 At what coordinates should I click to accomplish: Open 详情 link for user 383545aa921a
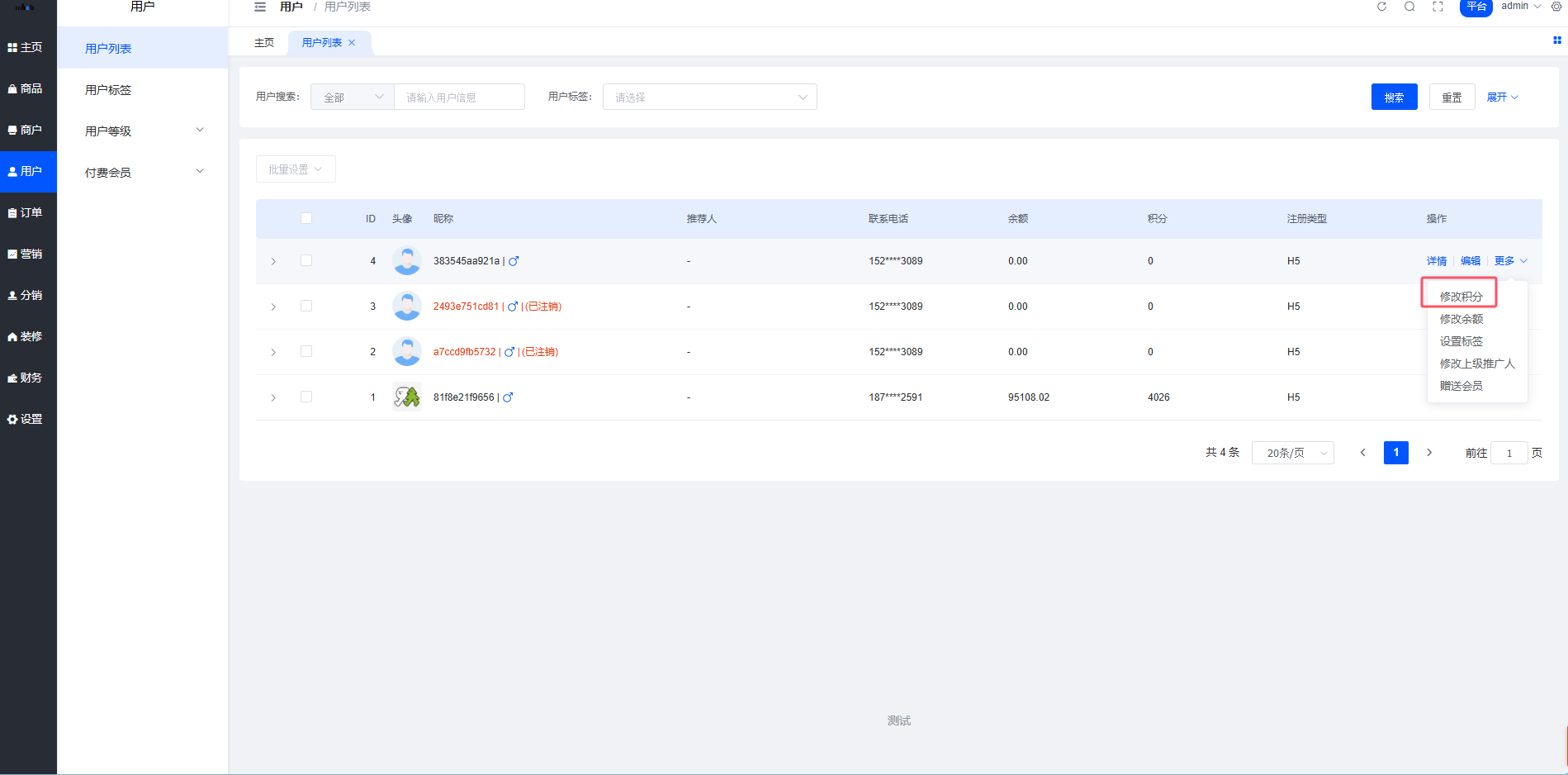(1436, 261)
